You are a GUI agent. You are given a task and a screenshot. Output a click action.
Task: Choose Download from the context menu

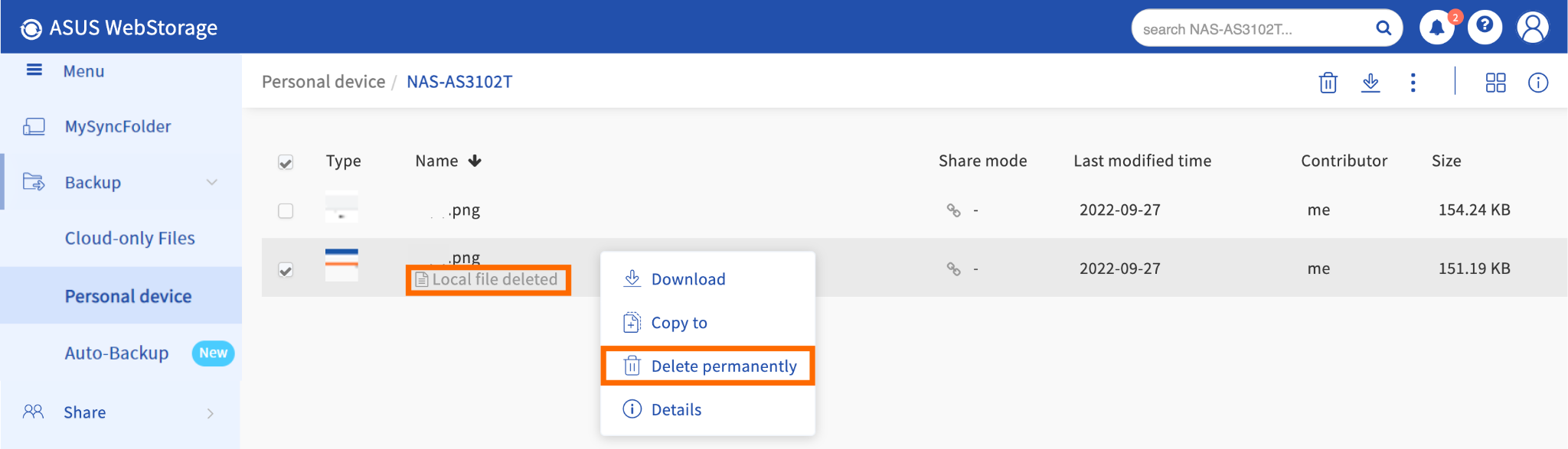click(x=707, y=279)
